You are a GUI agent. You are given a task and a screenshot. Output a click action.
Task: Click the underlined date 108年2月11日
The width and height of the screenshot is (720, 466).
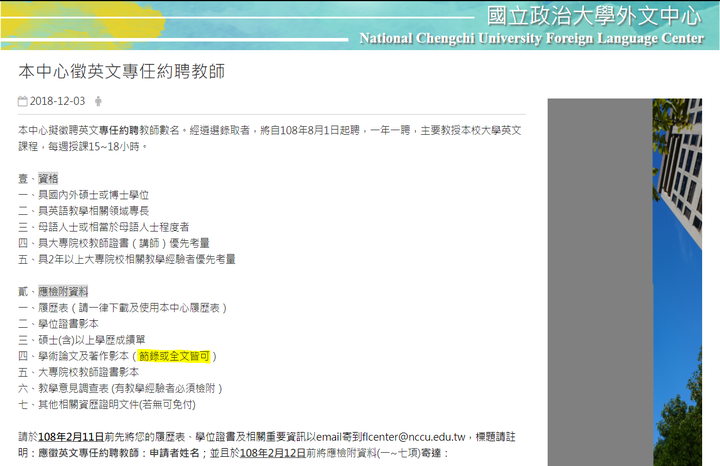[x=71, y=437]
